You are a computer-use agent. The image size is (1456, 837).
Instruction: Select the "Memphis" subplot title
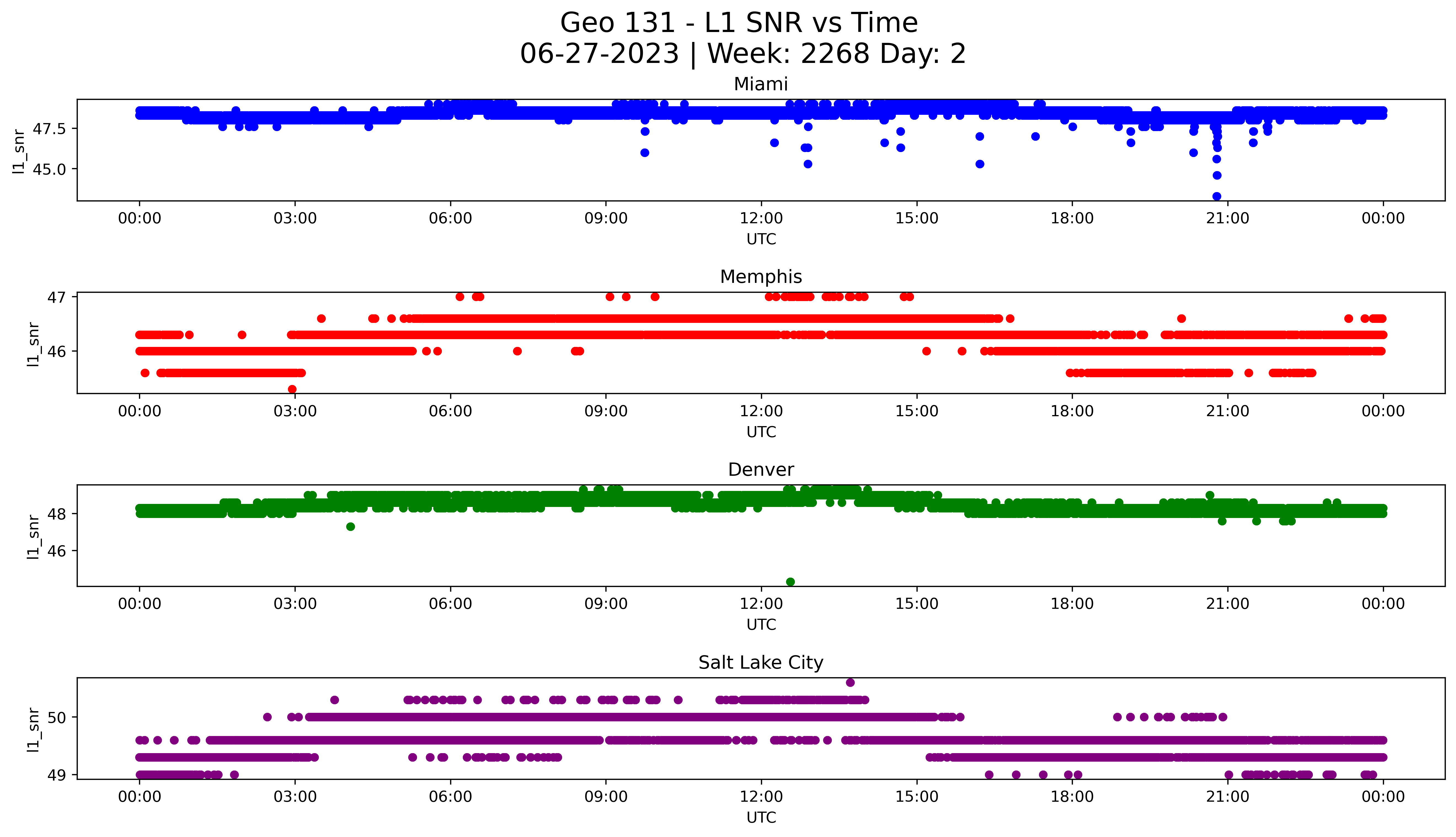click(x=760, y=277)
